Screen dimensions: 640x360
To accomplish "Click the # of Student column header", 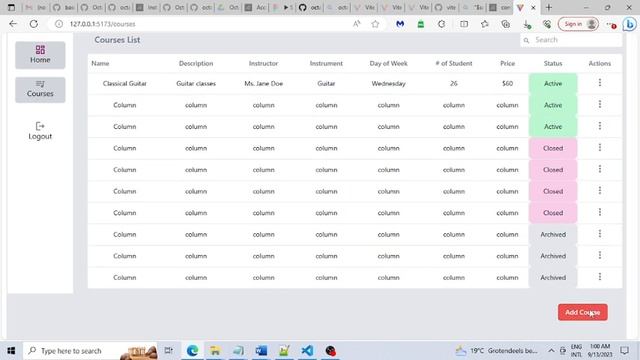I will pos(453,64).
